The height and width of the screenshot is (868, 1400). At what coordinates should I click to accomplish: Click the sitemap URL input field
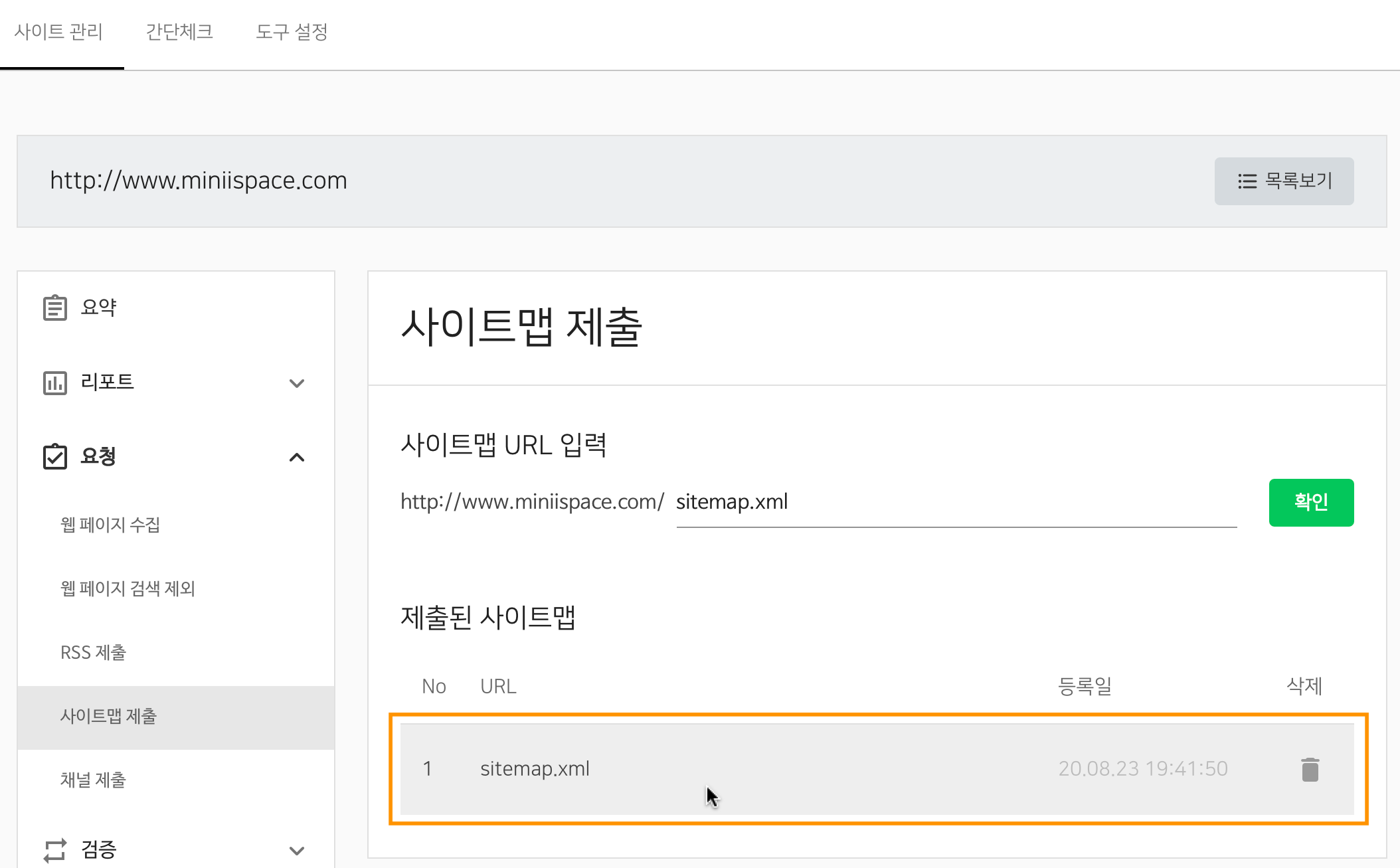tap(955, 502)
